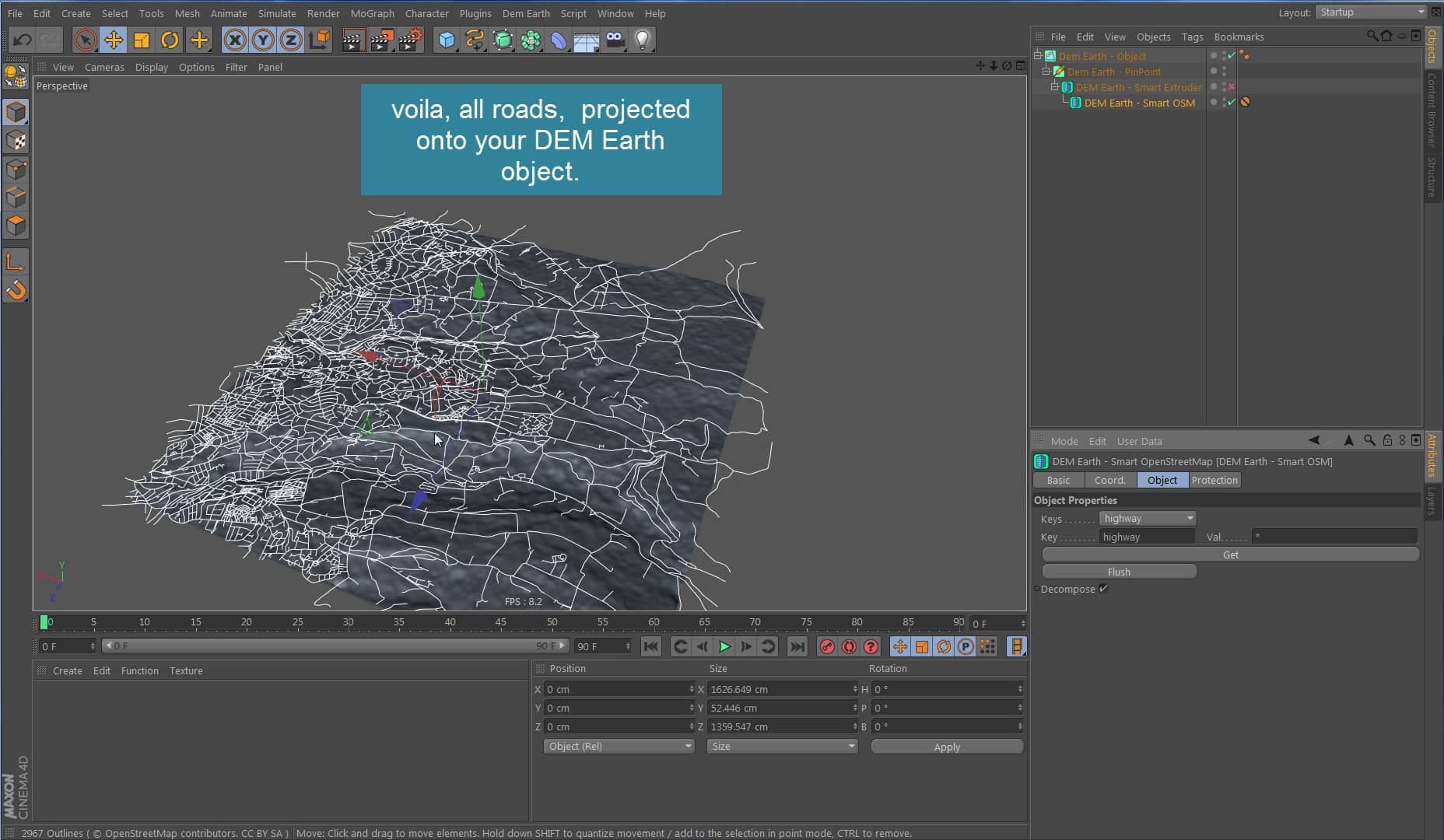Click the Cube primitive icon
1444x840 pixels.
pyautogui.click(x=446, y=39)
